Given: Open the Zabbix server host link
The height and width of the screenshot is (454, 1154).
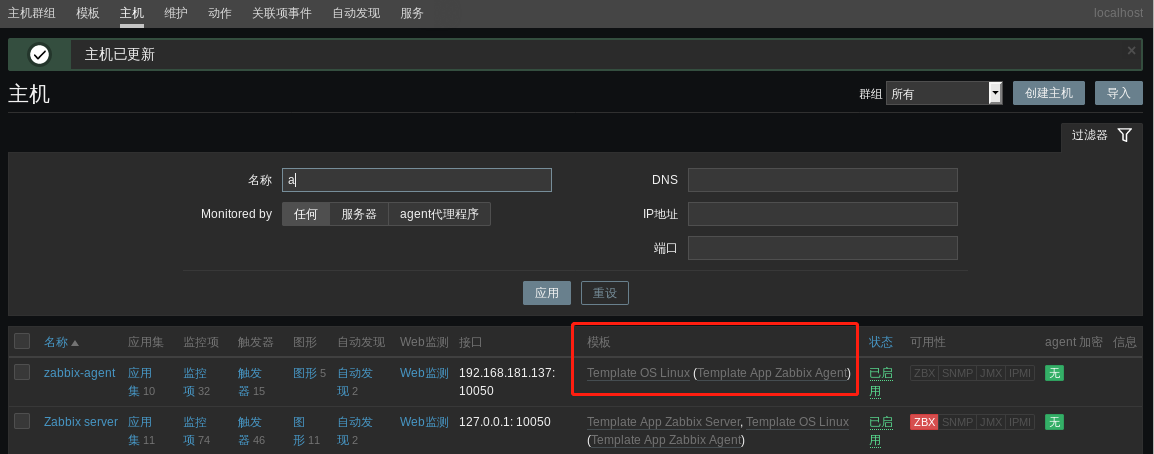Looking at the screenshot, I should 81,422.
